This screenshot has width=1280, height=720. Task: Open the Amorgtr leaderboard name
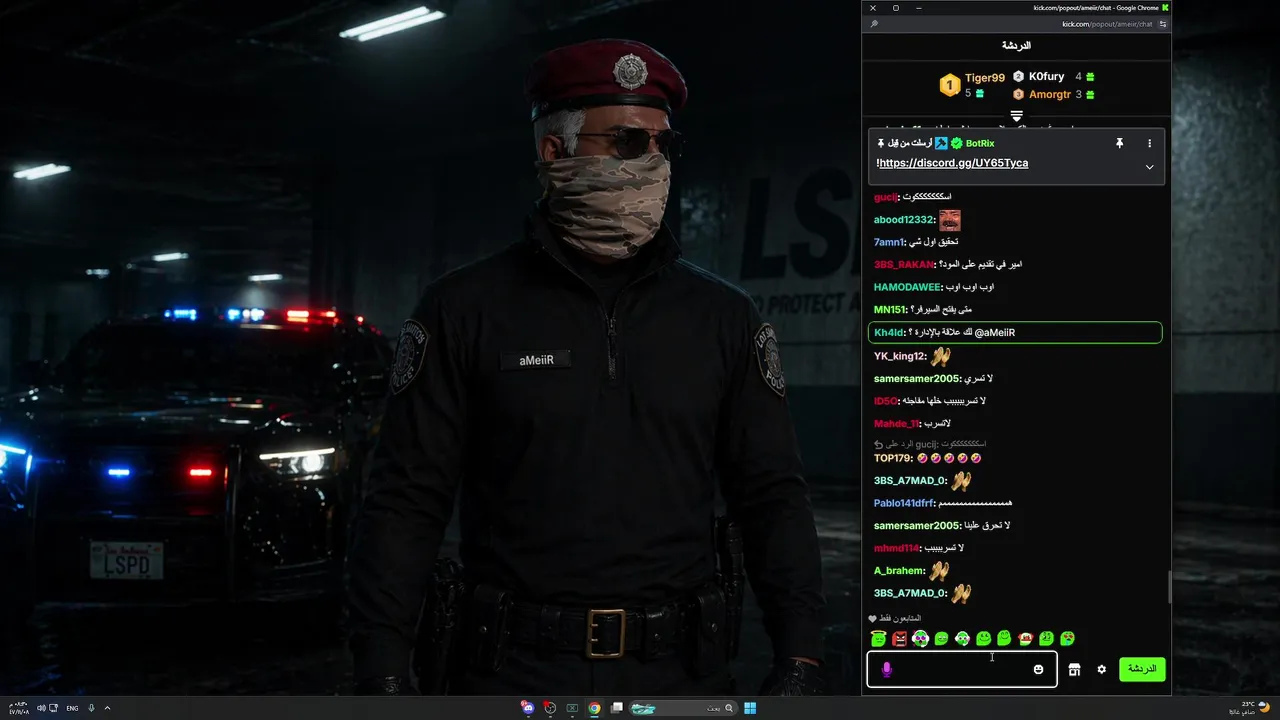[1050, 94]
